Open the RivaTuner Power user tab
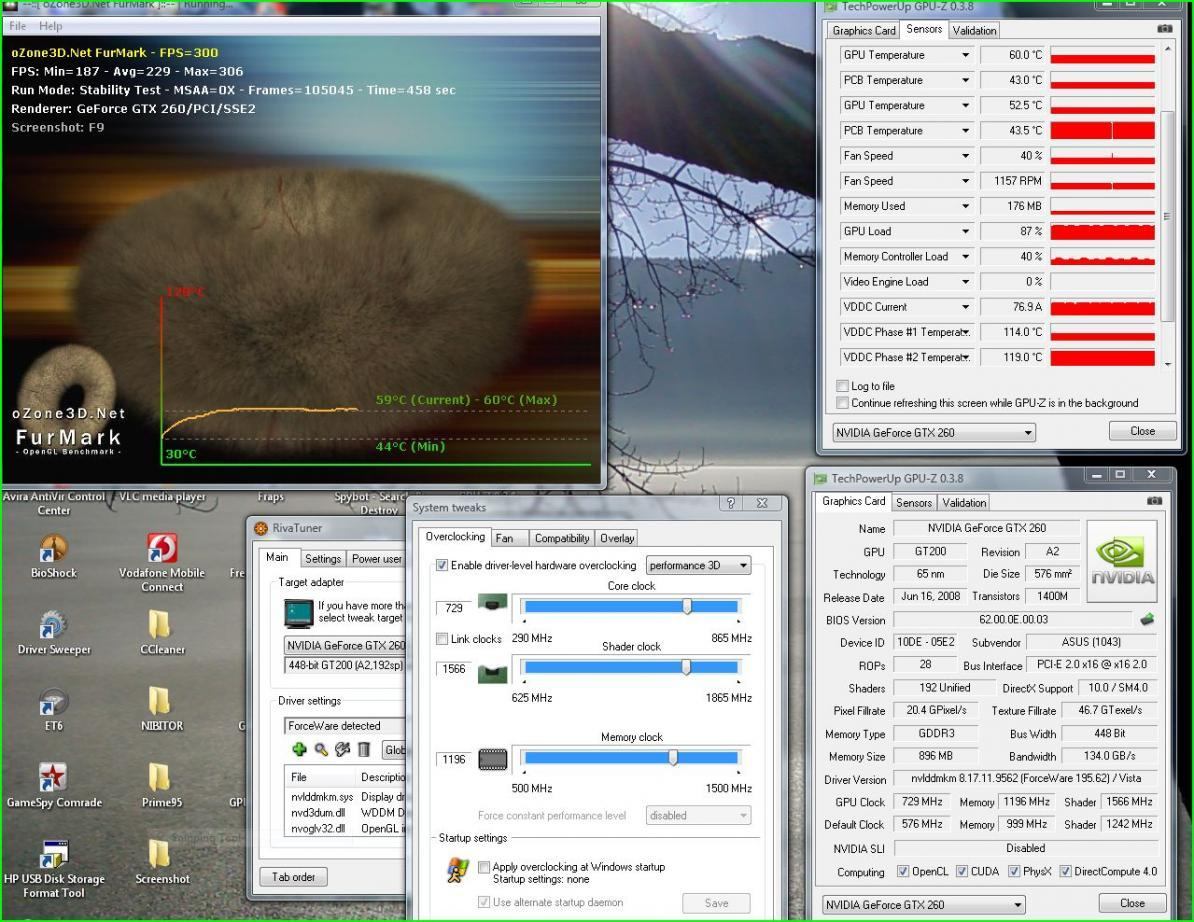 376,559
